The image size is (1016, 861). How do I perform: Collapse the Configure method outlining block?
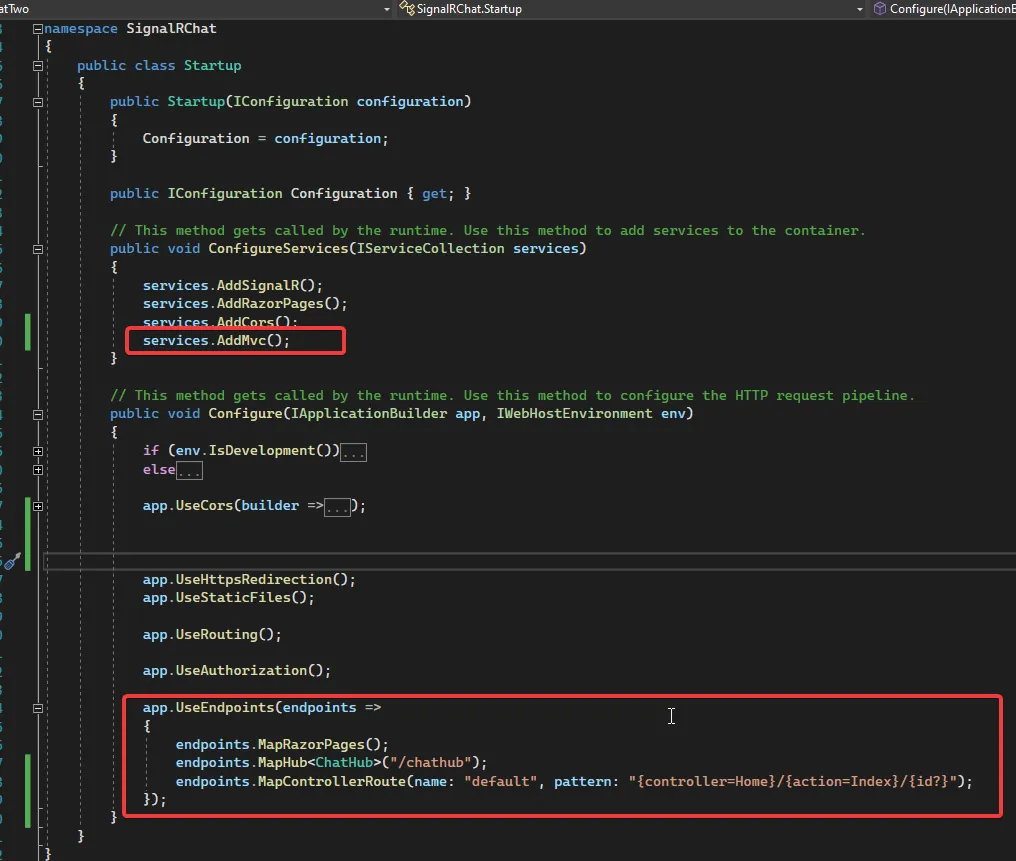38,415
